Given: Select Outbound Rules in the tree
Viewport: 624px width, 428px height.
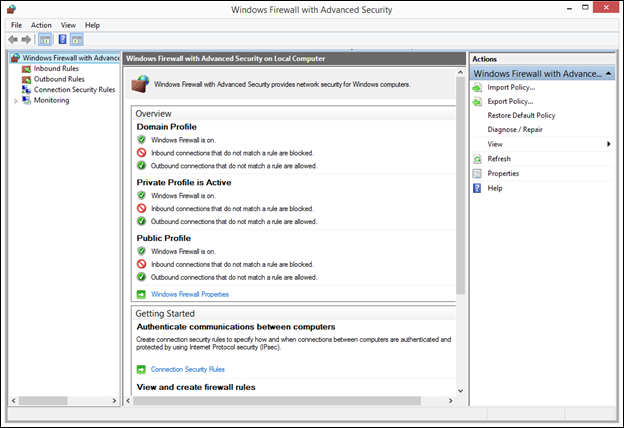Looking at the screenshot, I should coord(59,79).
